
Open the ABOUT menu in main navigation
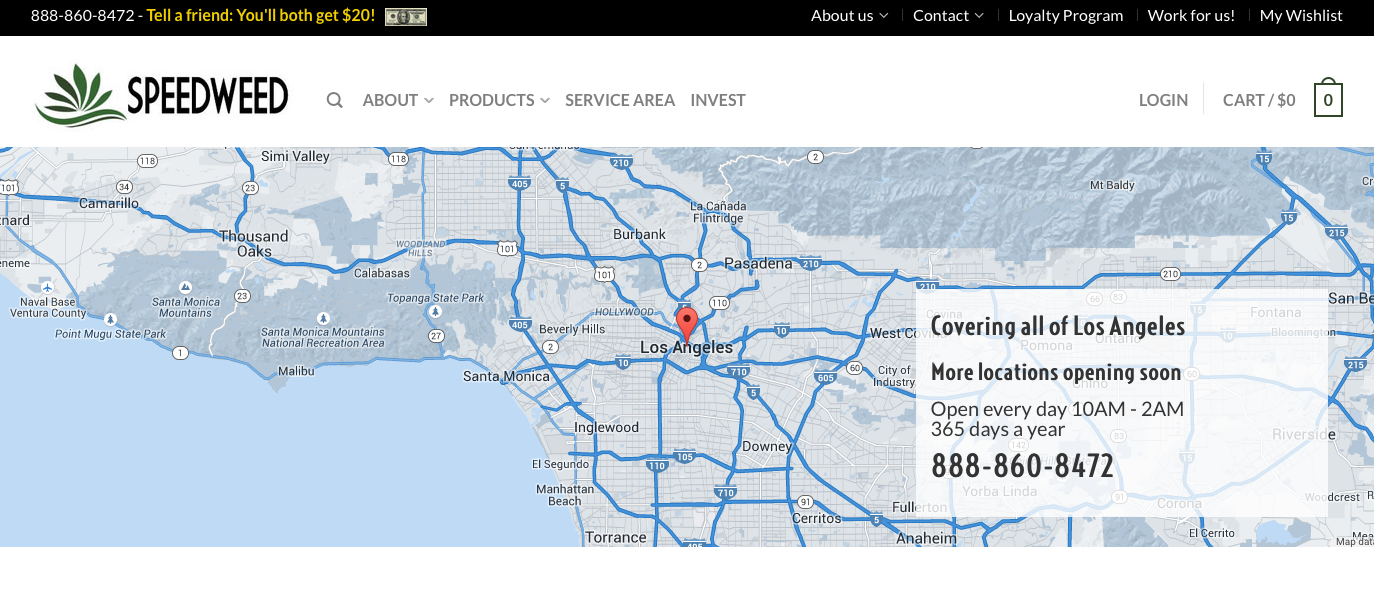tap(398, 100)
